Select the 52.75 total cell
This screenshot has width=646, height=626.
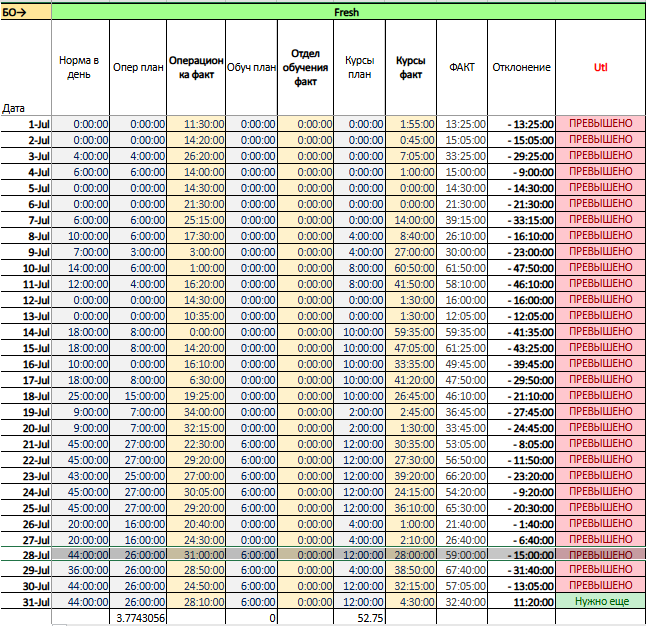359,618
